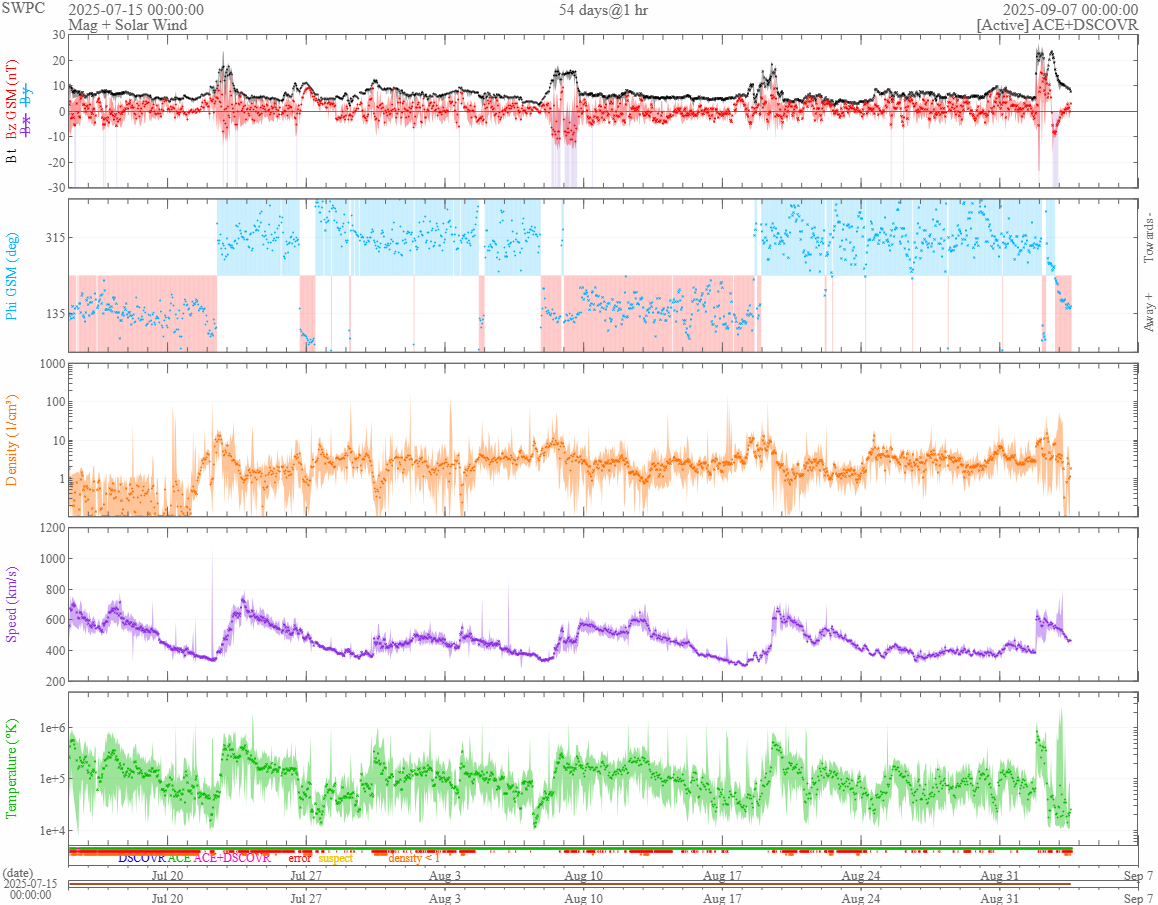Select the green ACE legend entry
Screen dimensions: 1158x905
pos(179,858)
